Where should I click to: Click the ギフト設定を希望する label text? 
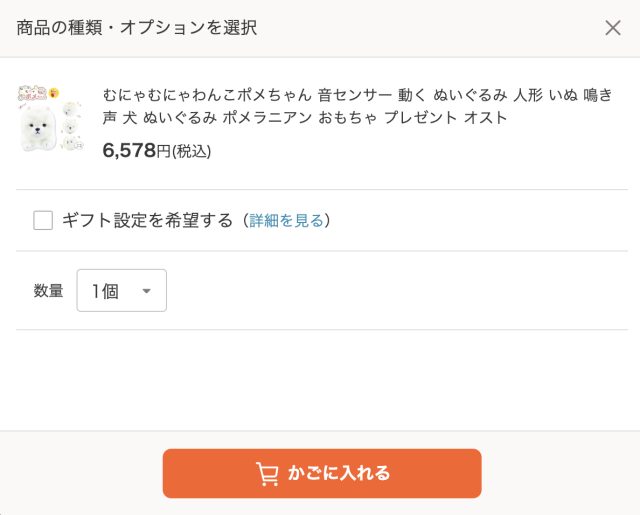(147, 220)
